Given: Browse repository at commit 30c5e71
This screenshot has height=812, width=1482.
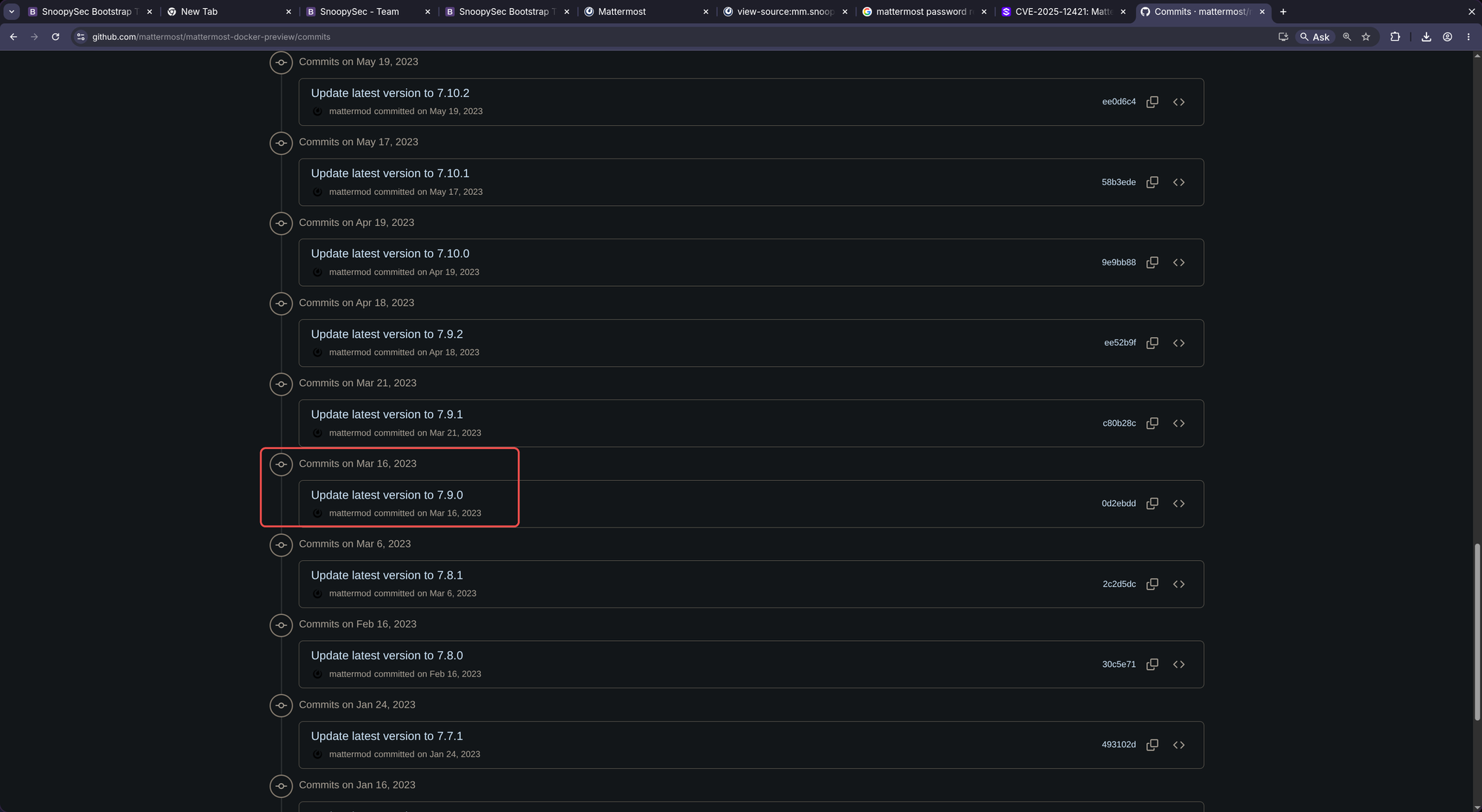Looking at the screenshot, I should point(1179,665).
